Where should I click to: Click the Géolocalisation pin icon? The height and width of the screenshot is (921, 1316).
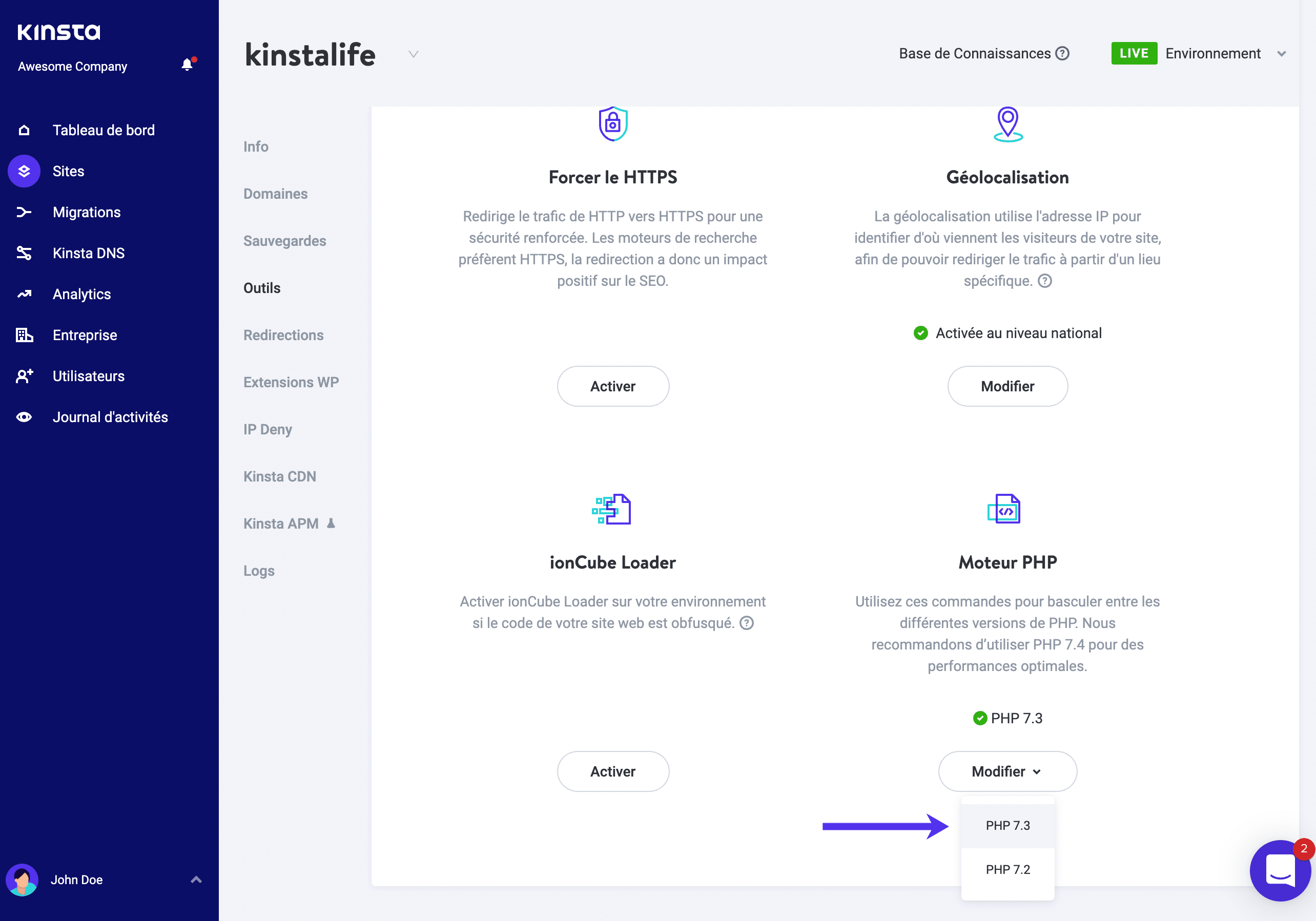(x=1007, y=124)
